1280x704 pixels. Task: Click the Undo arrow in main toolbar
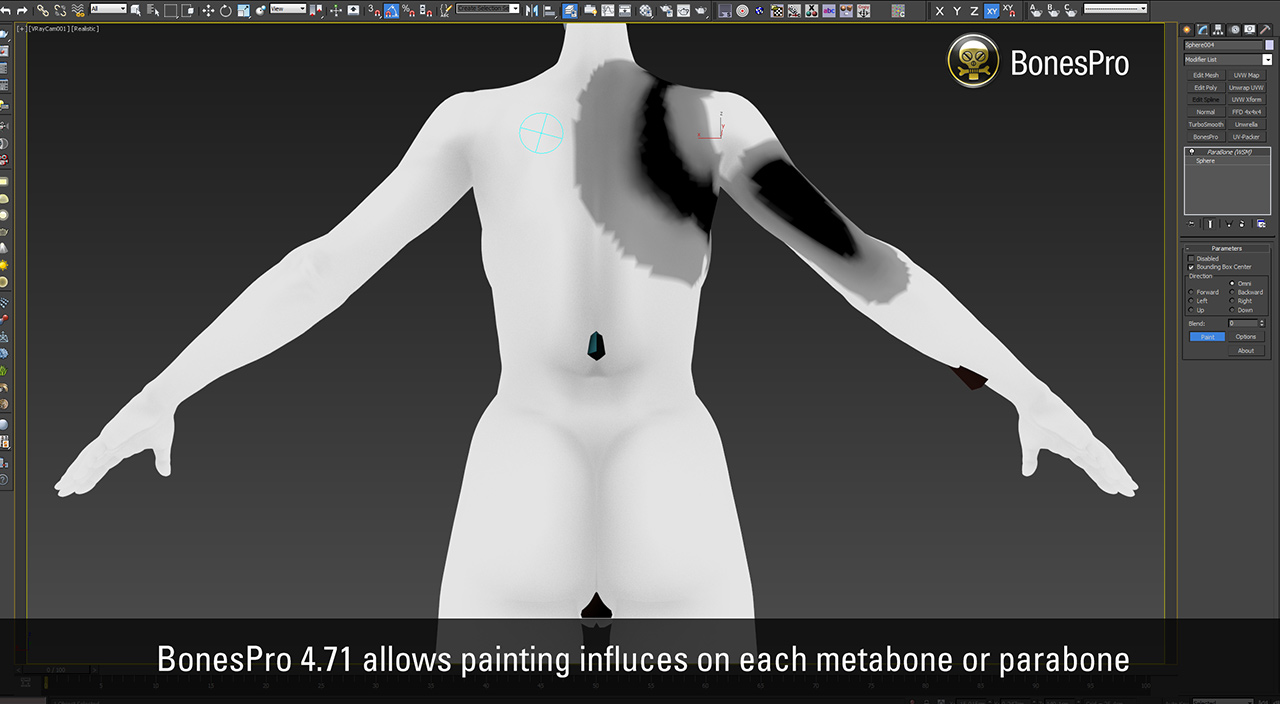(x=6, y=10)
